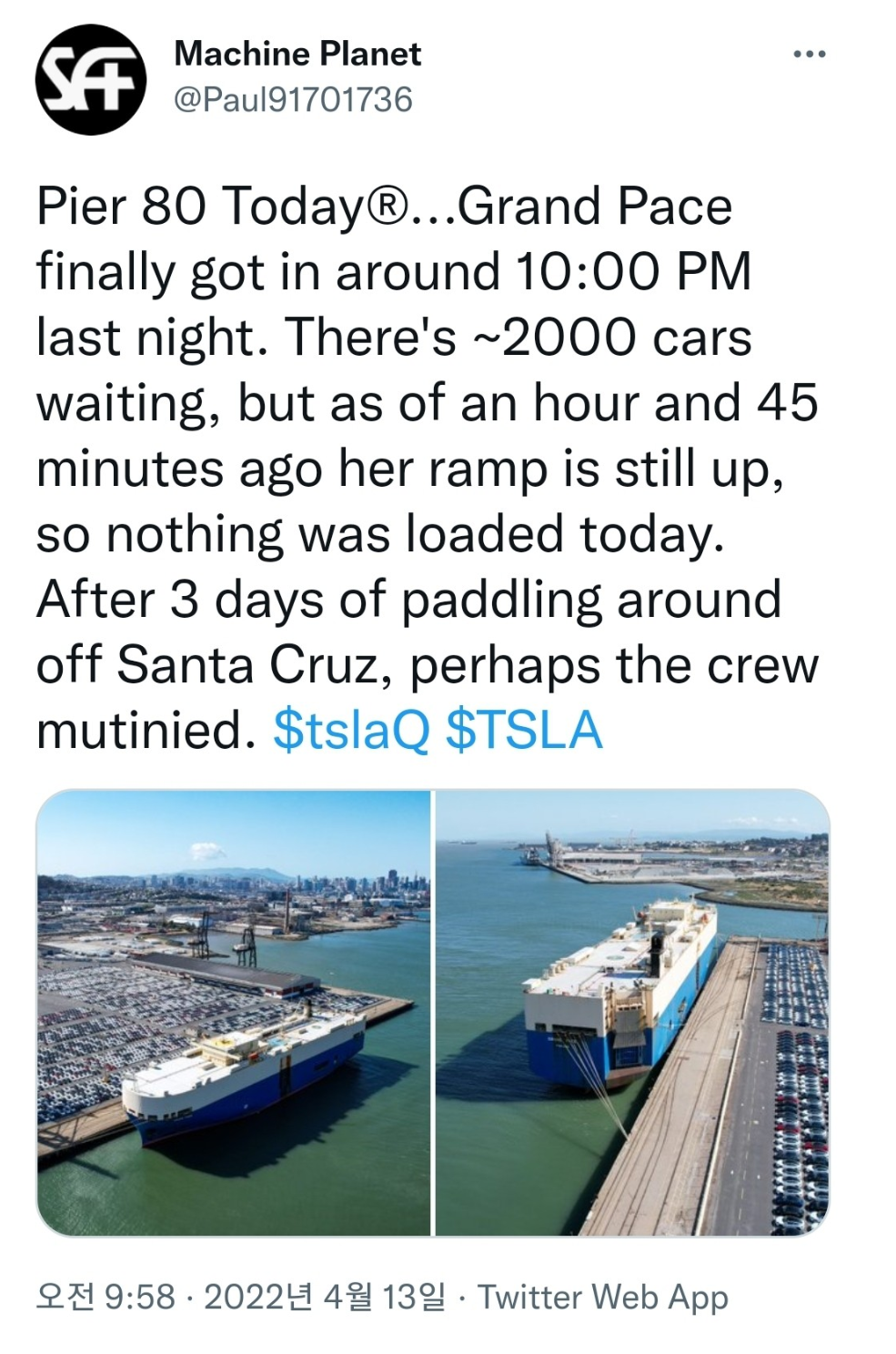Click the parked cars in right photo
The image size is (896, 1354).
(793, 1092)
